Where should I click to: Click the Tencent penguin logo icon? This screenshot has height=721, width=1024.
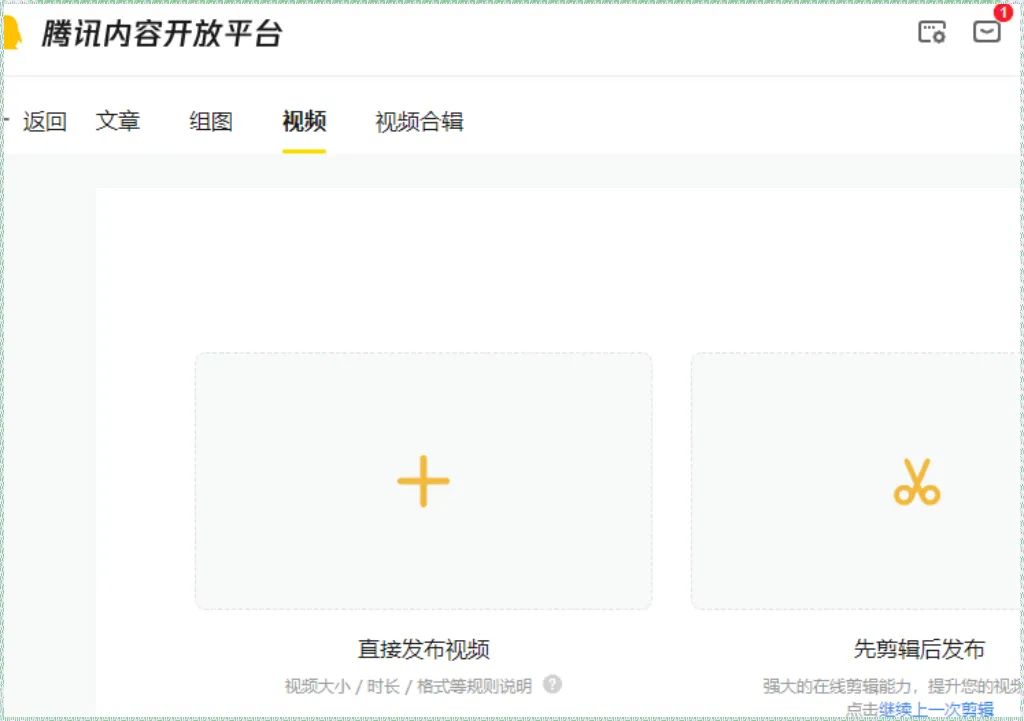click(12, 33)
